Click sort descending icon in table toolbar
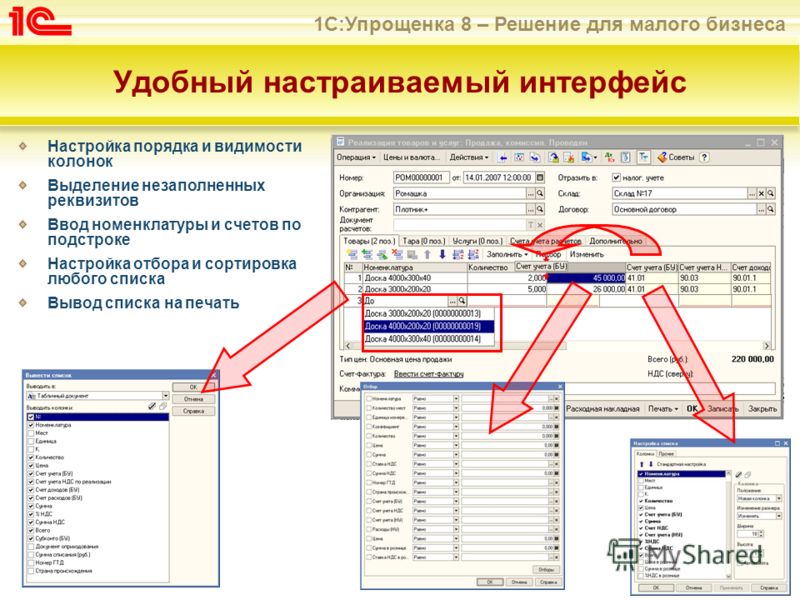This screenshot has height=600, width=800. 473,254
